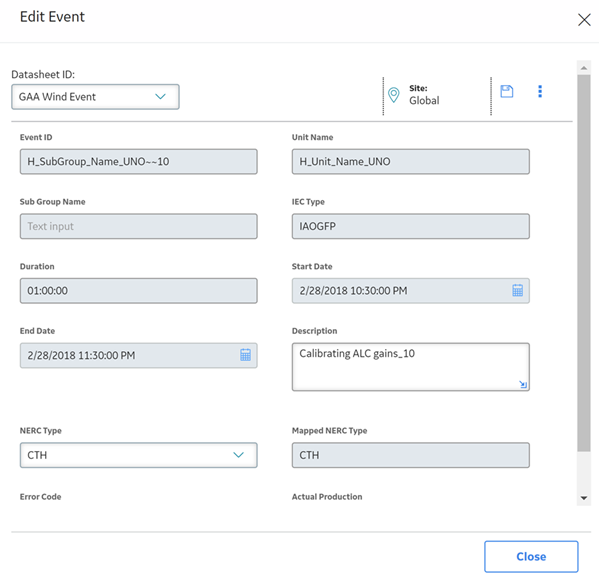
Task: Click the Mapped NERC Type field
Action: click(x=411, y=455)
